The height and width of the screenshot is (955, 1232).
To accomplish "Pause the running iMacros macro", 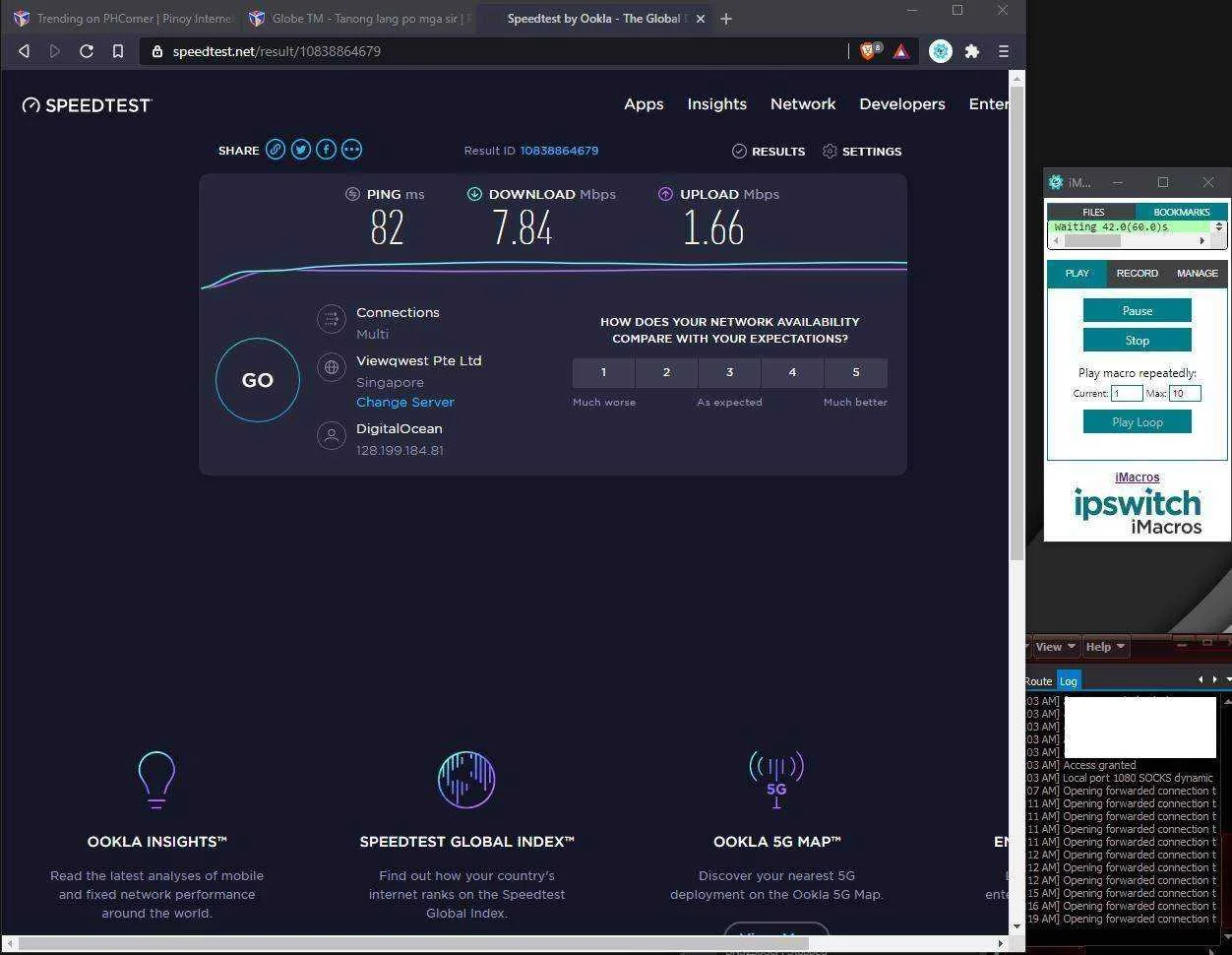I will pyautogui.click(x=1138, y=311).
